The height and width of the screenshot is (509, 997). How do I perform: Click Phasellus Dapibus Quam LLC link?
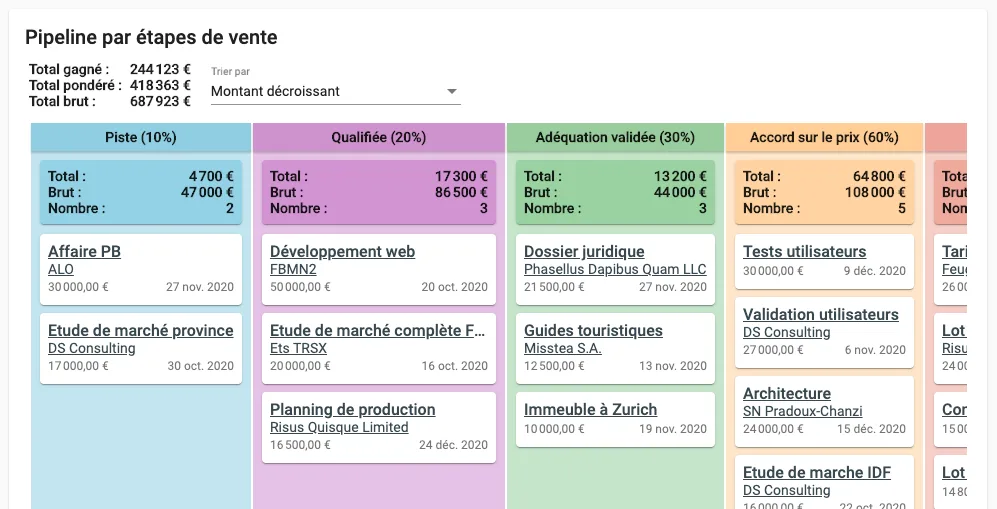615,269
